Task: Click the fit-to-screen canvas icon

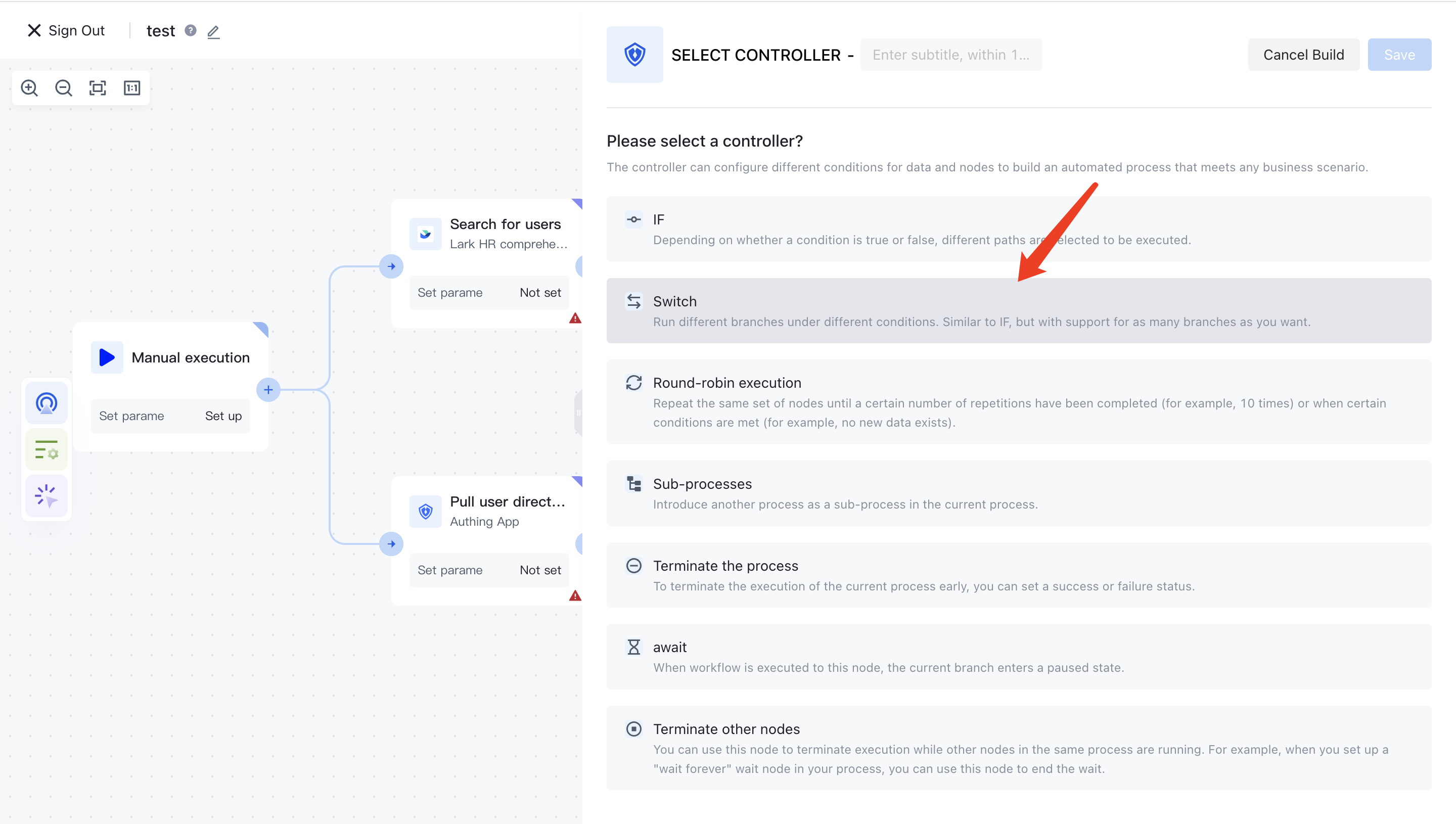Action: click(98, 88)
